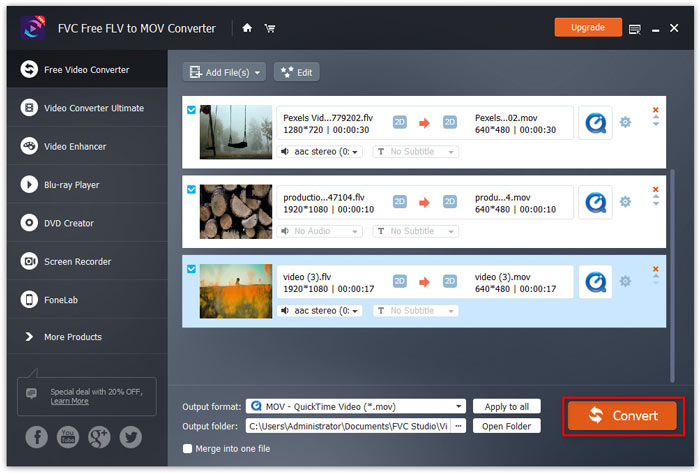Open the QuickTime format icon for video (3) row
Screen dimensions: 700x473
(x=595, y=282)
